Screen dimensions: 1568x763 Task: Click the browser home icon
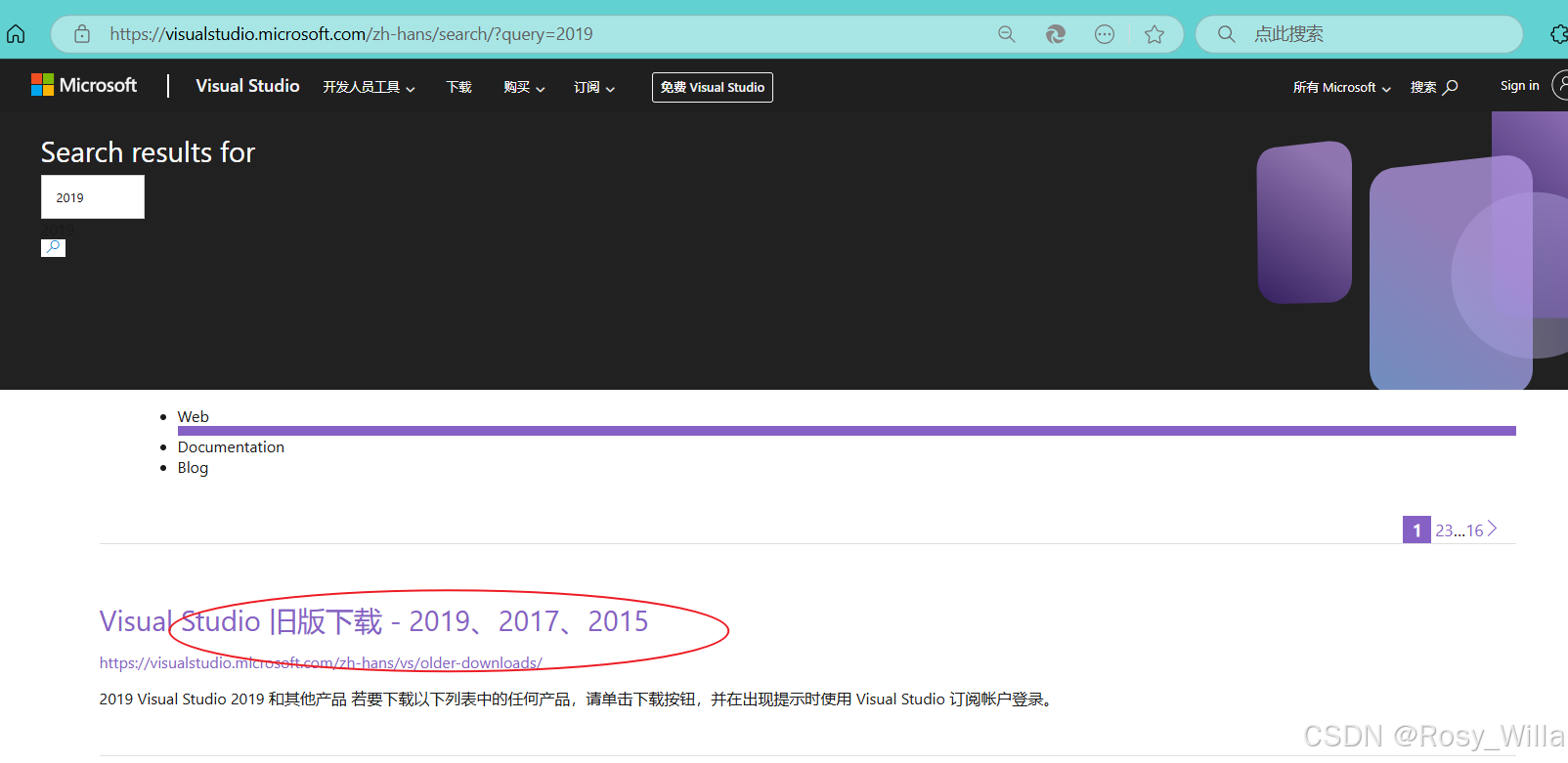[x=16, y=34]
